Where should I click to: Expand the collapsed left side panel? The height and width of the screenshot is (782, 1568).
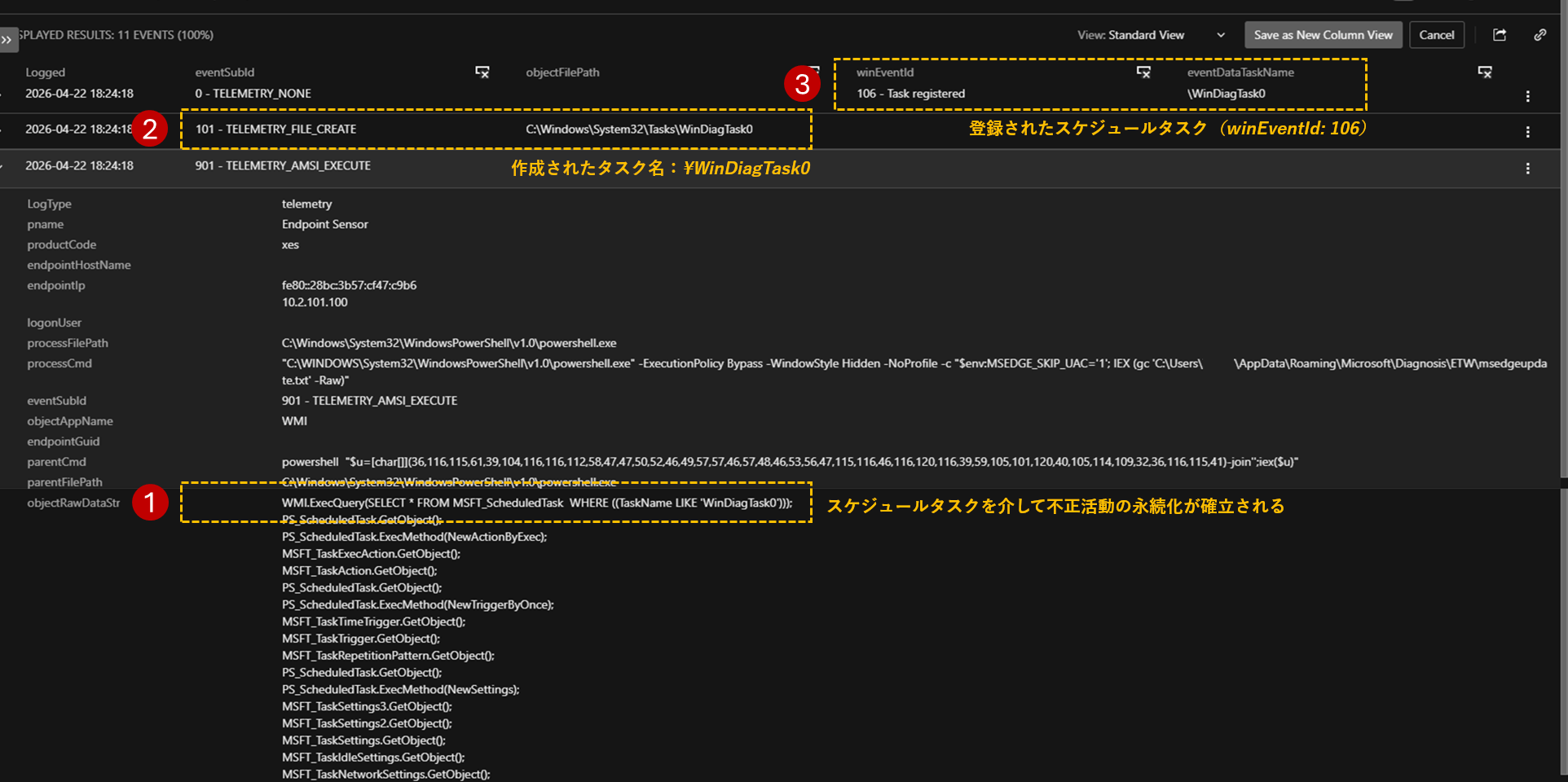8,39
